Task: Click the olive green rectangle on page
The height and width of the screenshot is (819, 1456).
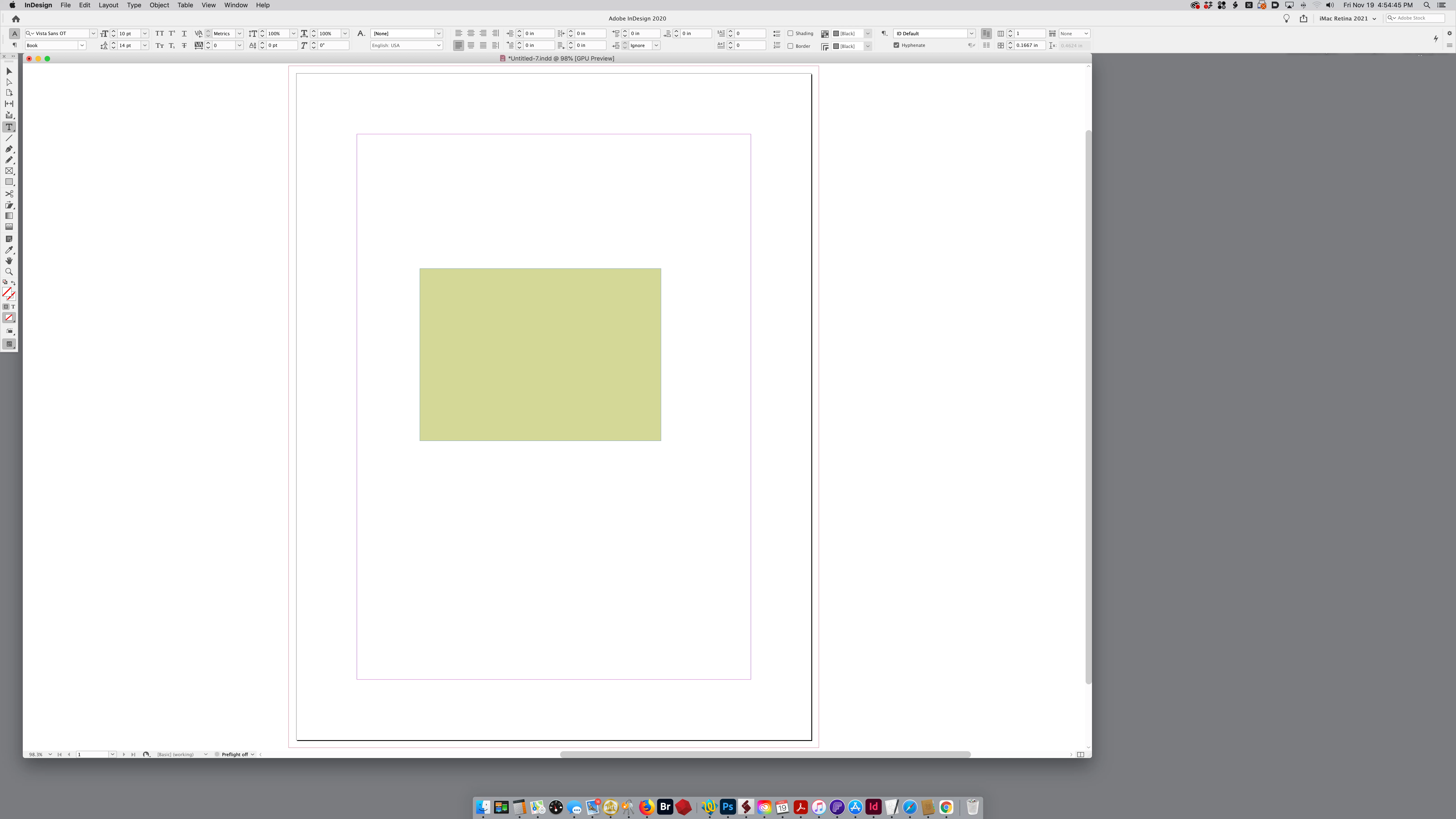Action: pos(540,354)
